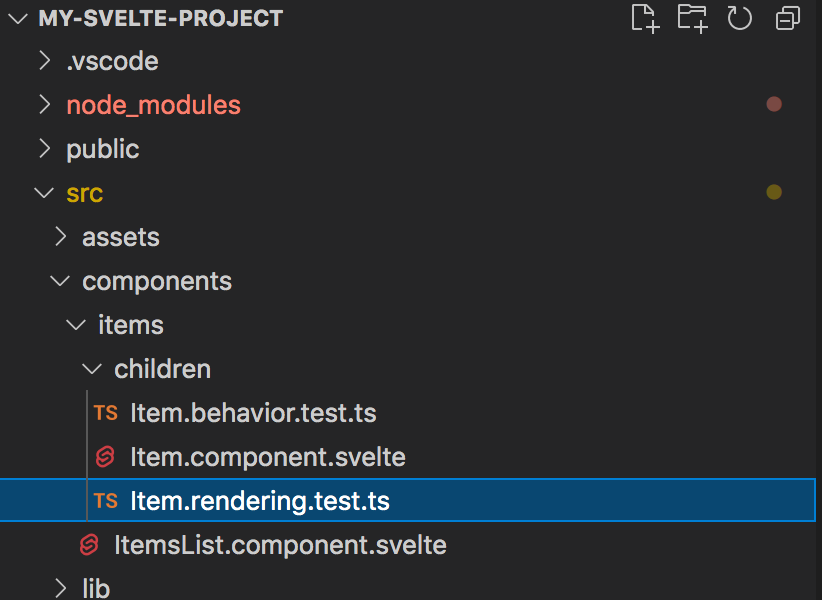Expand the node_modules folder chevron
This screenshot has width=822, height=600.
(x=45, y=105)
